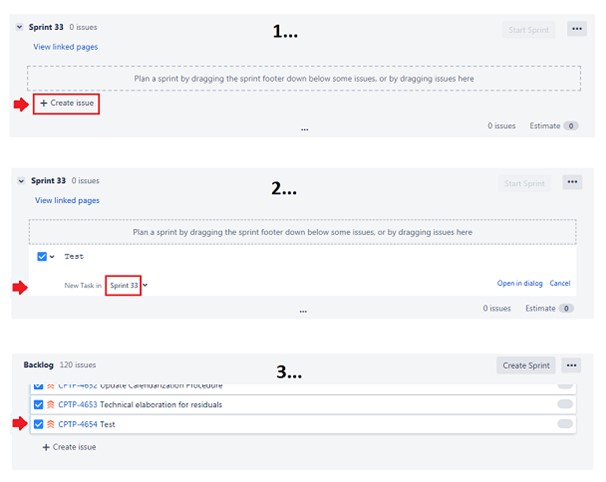Click the sprint footer drag handle in first panel

[305, 130]
